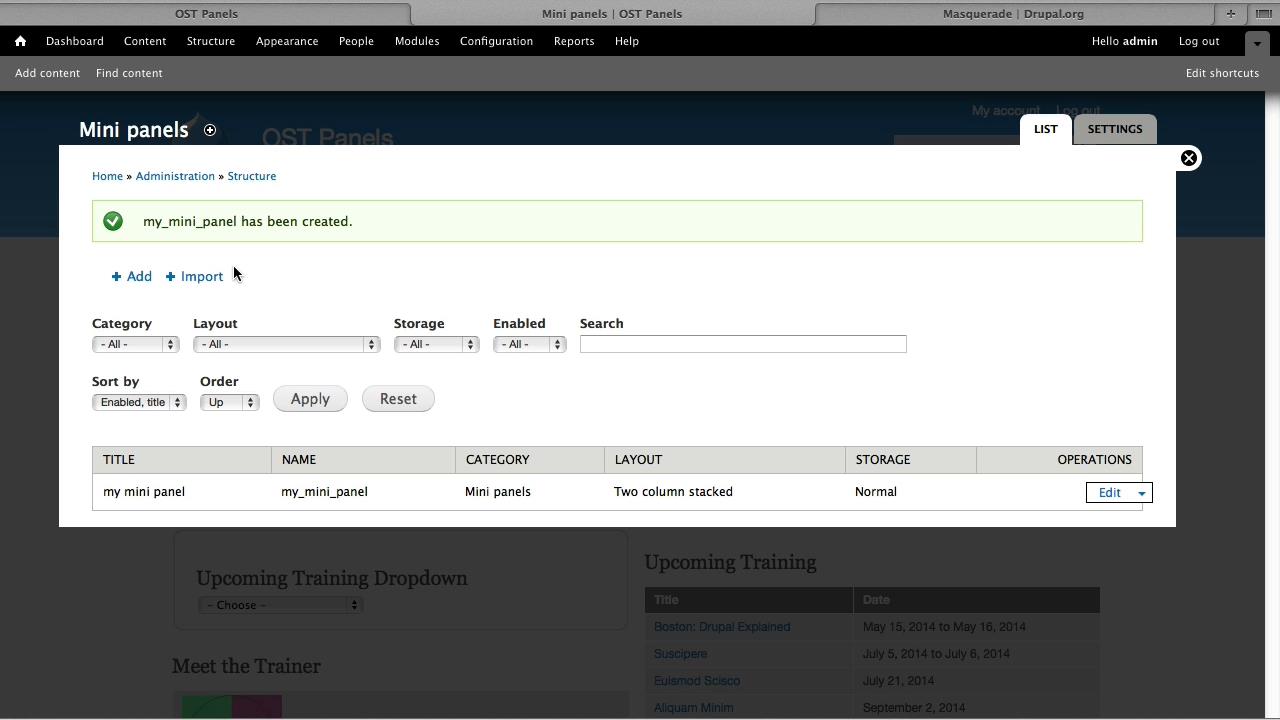Viewport: 1280px width, 720px height.
Task: Click Administration breadcrumb link
Action: coord(175,176)
